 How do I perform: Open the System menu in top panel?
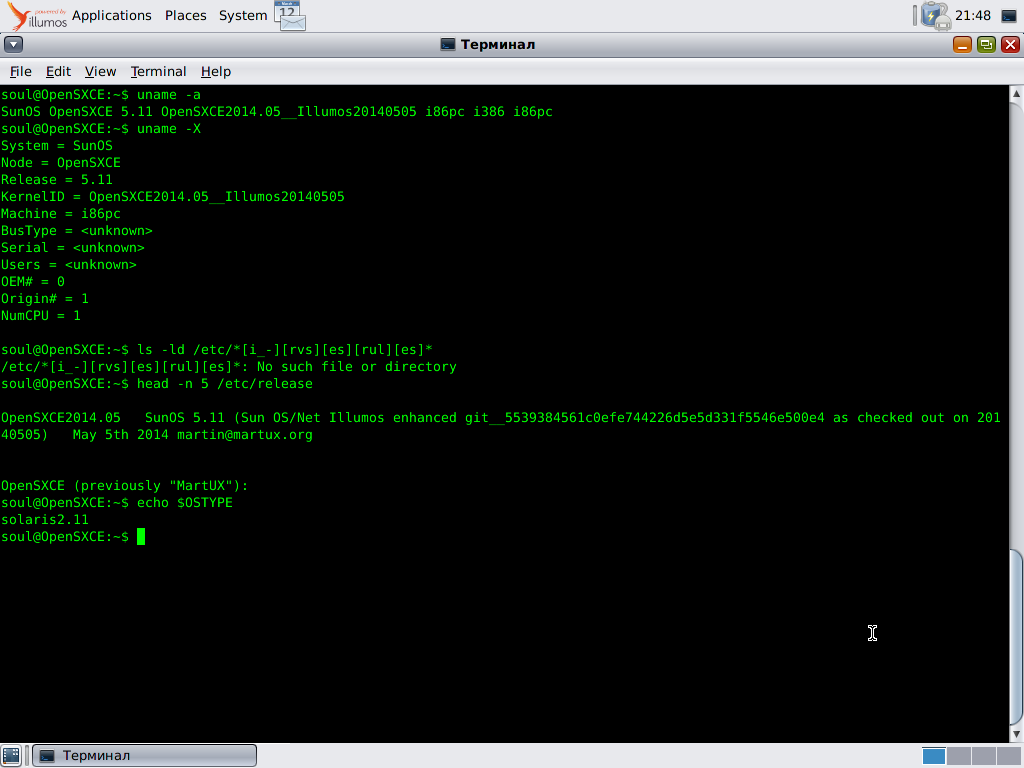coord(243,16)
